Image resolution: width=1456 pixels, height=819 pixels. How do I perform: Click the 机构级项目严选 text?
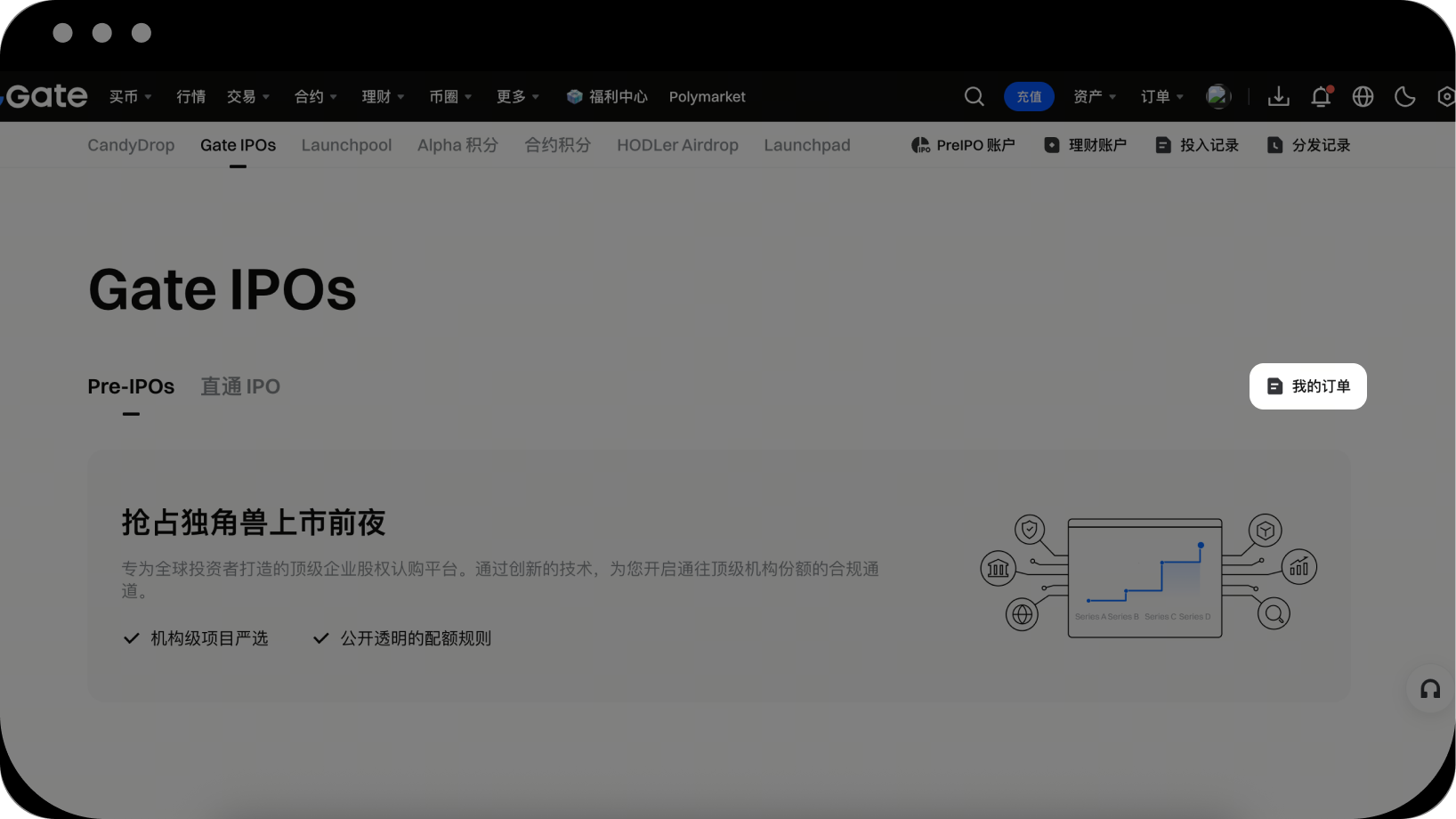point(209,638)
